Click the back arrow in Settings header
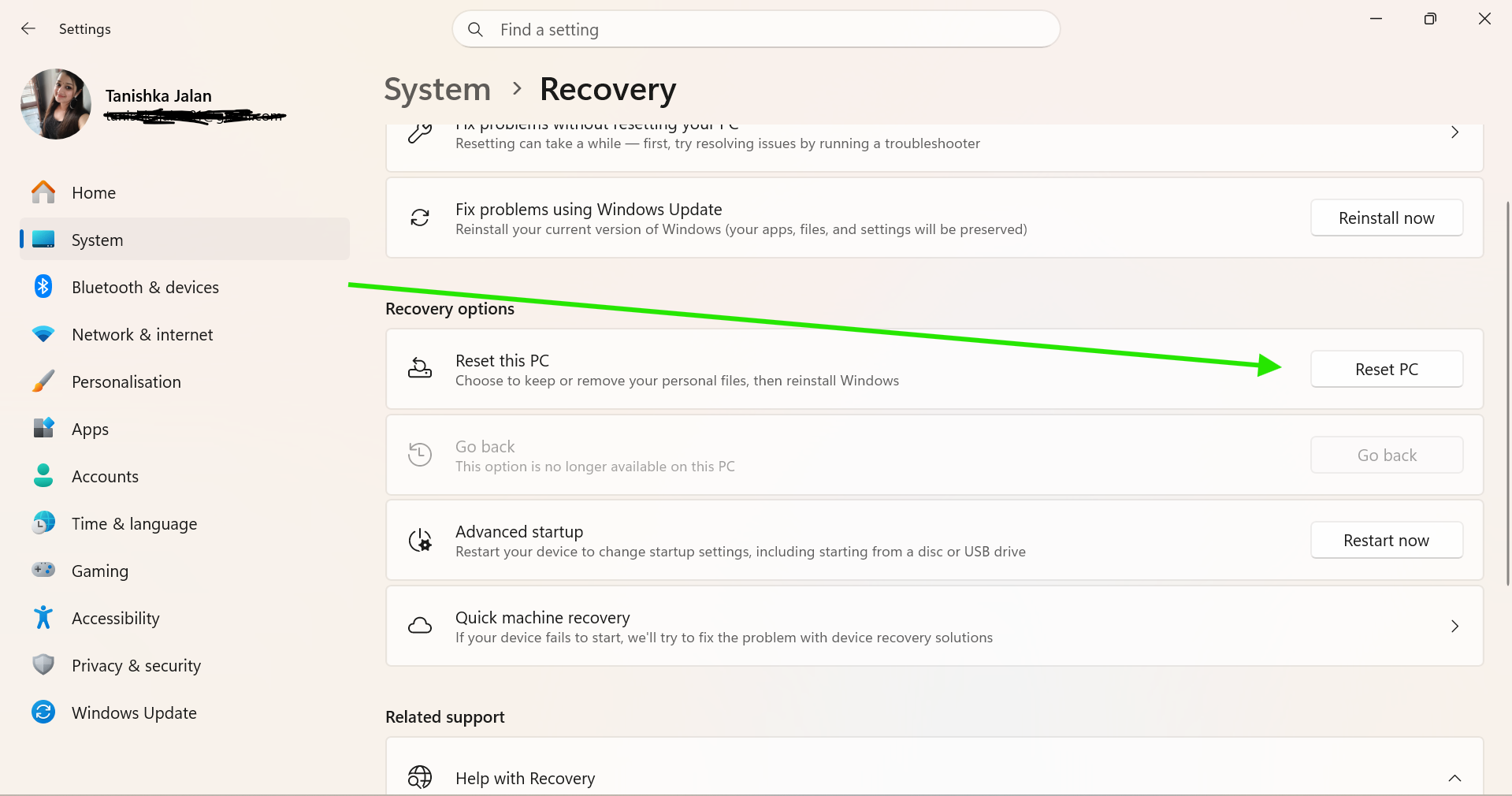This screenshot has width=1512, height=796. [x=28, y=28]
